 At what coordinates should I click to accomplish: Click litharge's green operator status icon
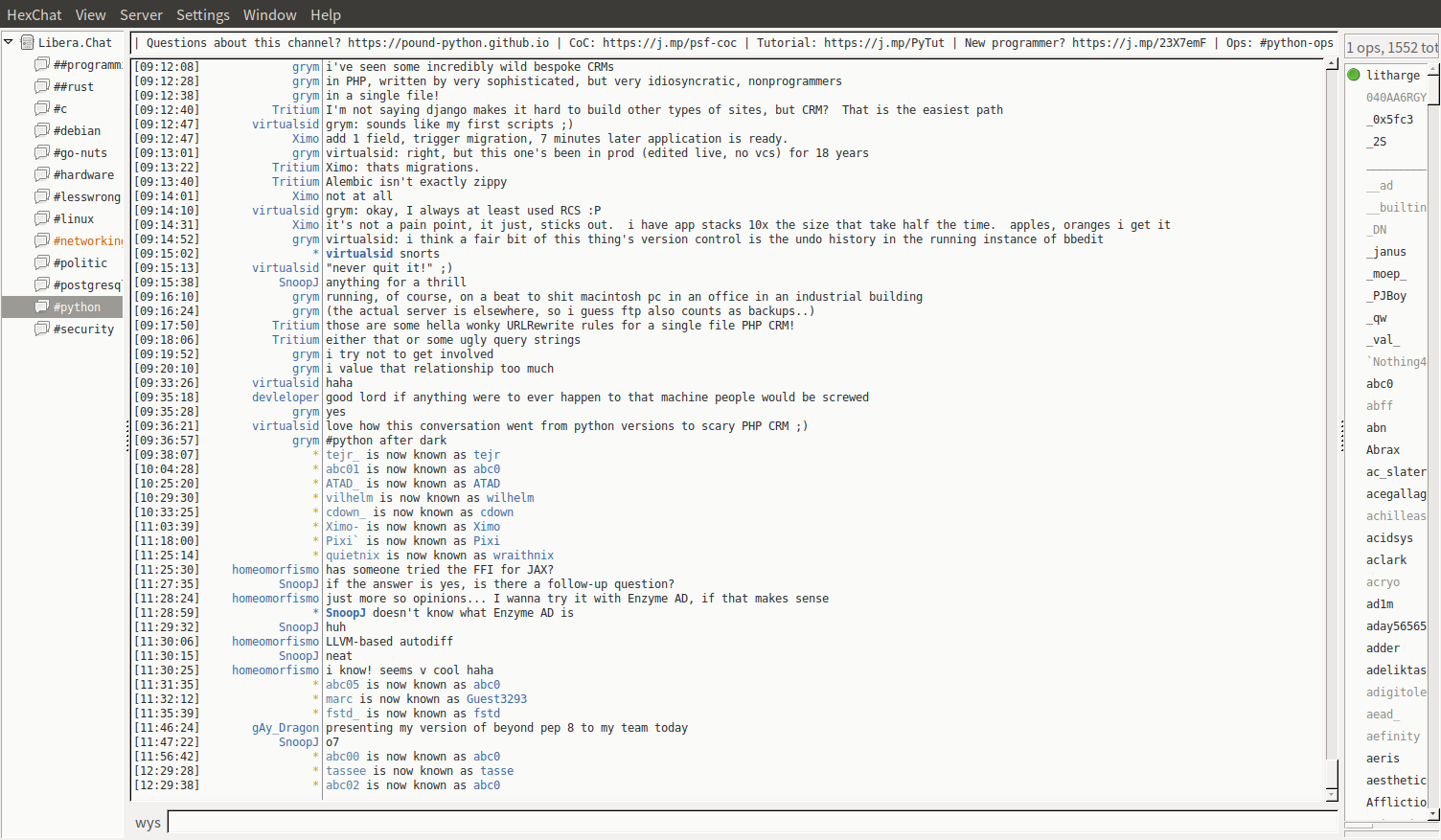1354,75
